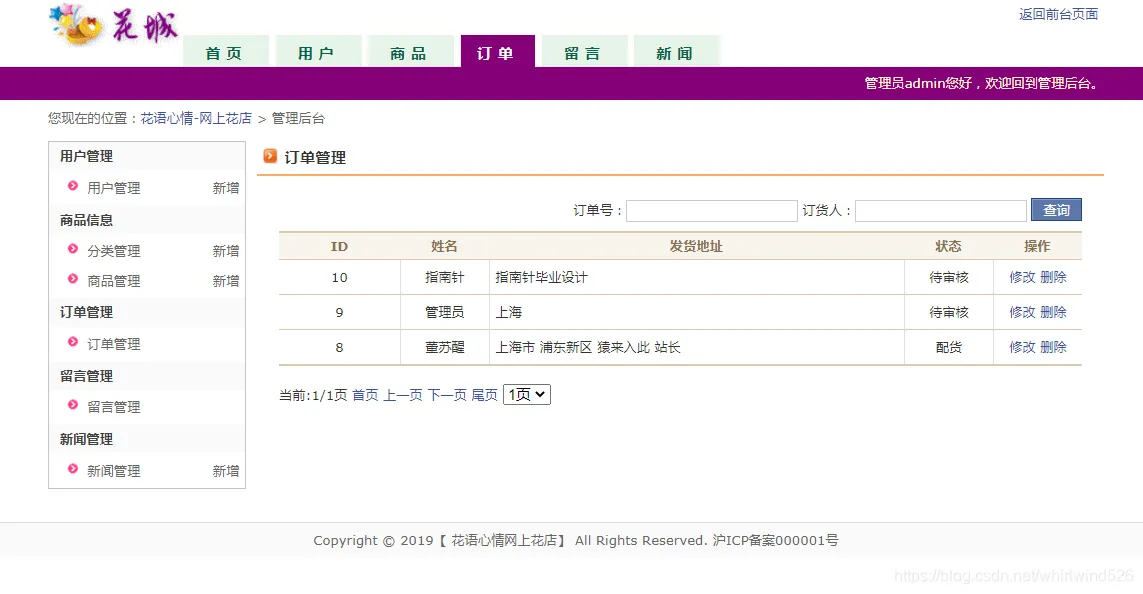Open 留言管理 in the sidebar
This screenshot has height=594, width=1143.
pos(114,407)
